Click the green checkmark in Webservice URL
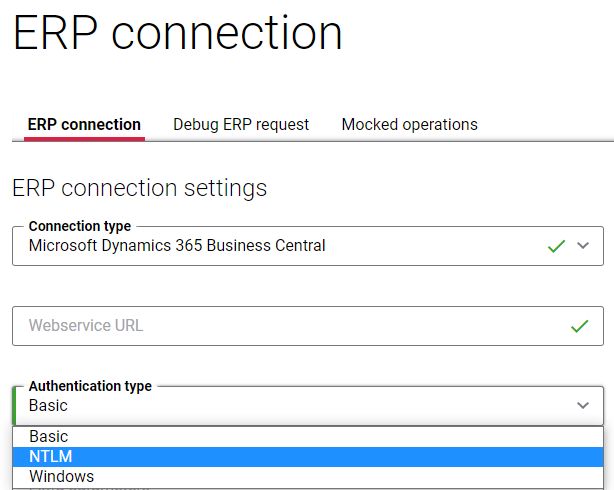The width and height of the screenshot is (614, 490). [x=580, y=326]
